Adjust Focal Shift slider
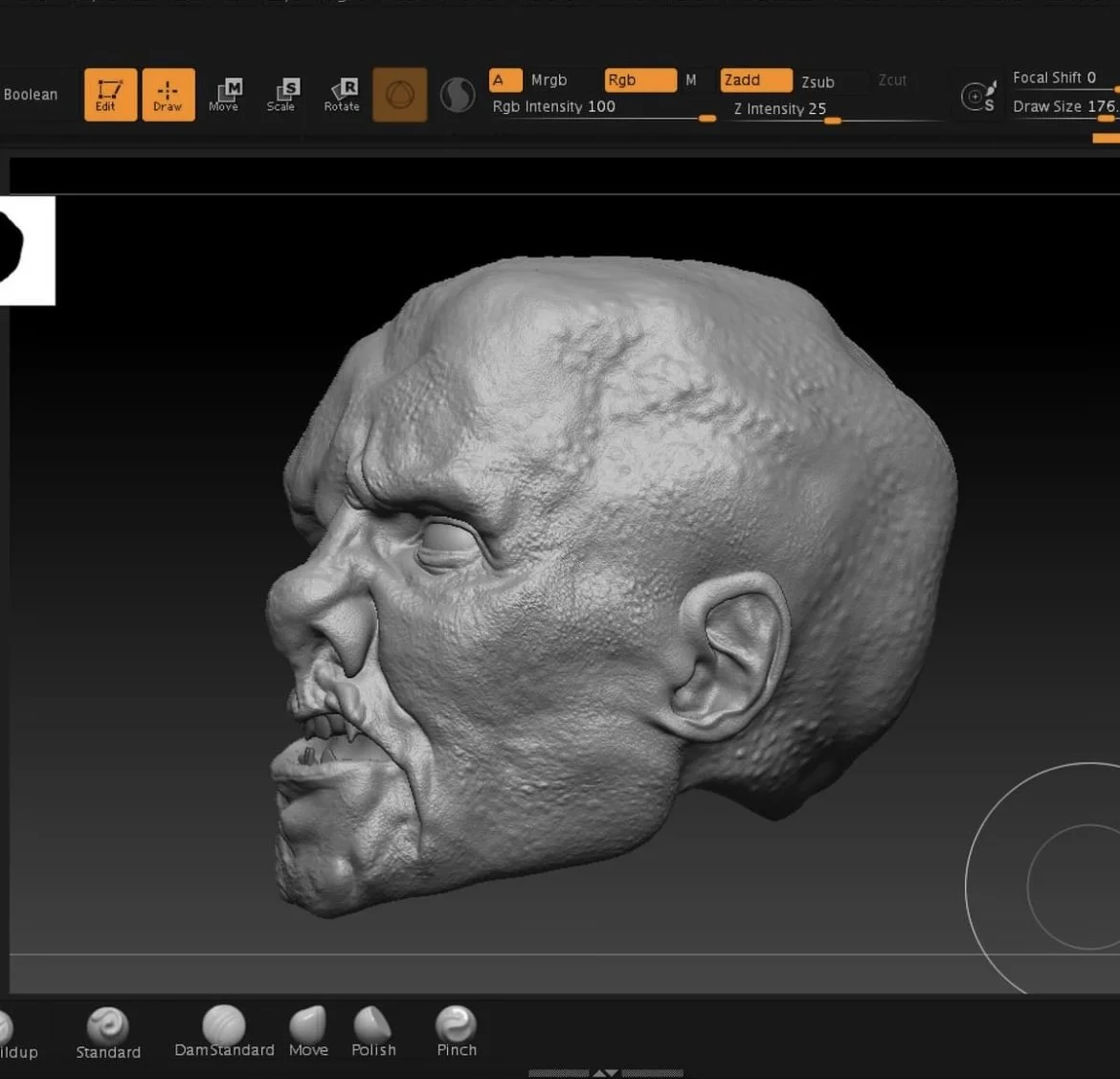 pyautogui.click(x=1064, y=80)
